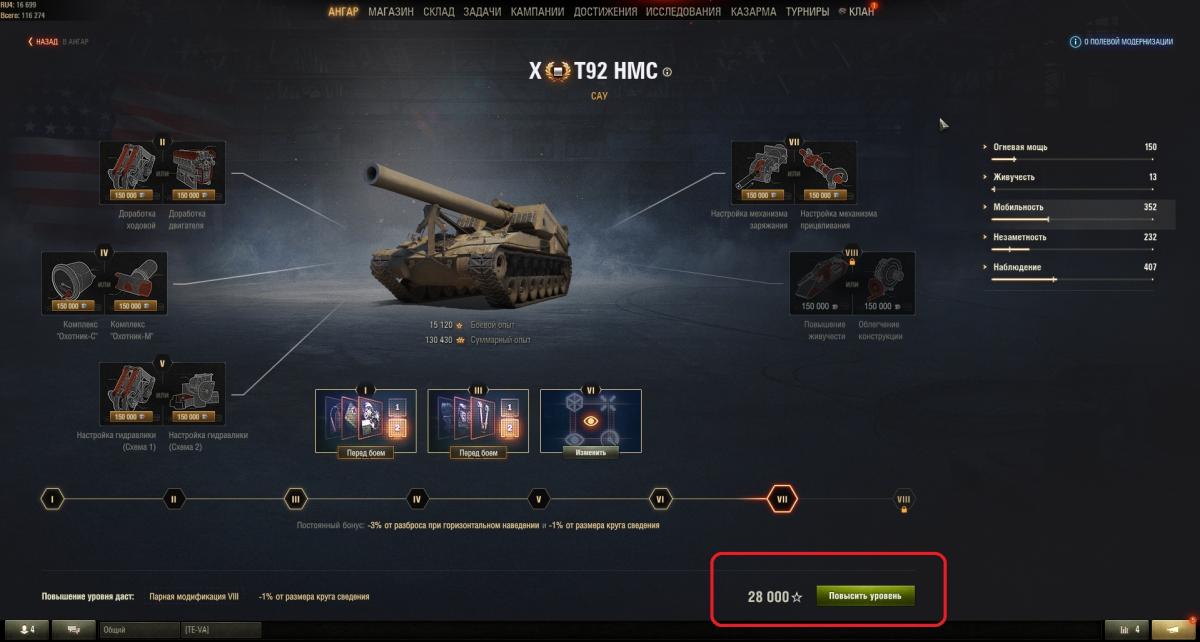Go back with Назад в ангар

[59, 42]
